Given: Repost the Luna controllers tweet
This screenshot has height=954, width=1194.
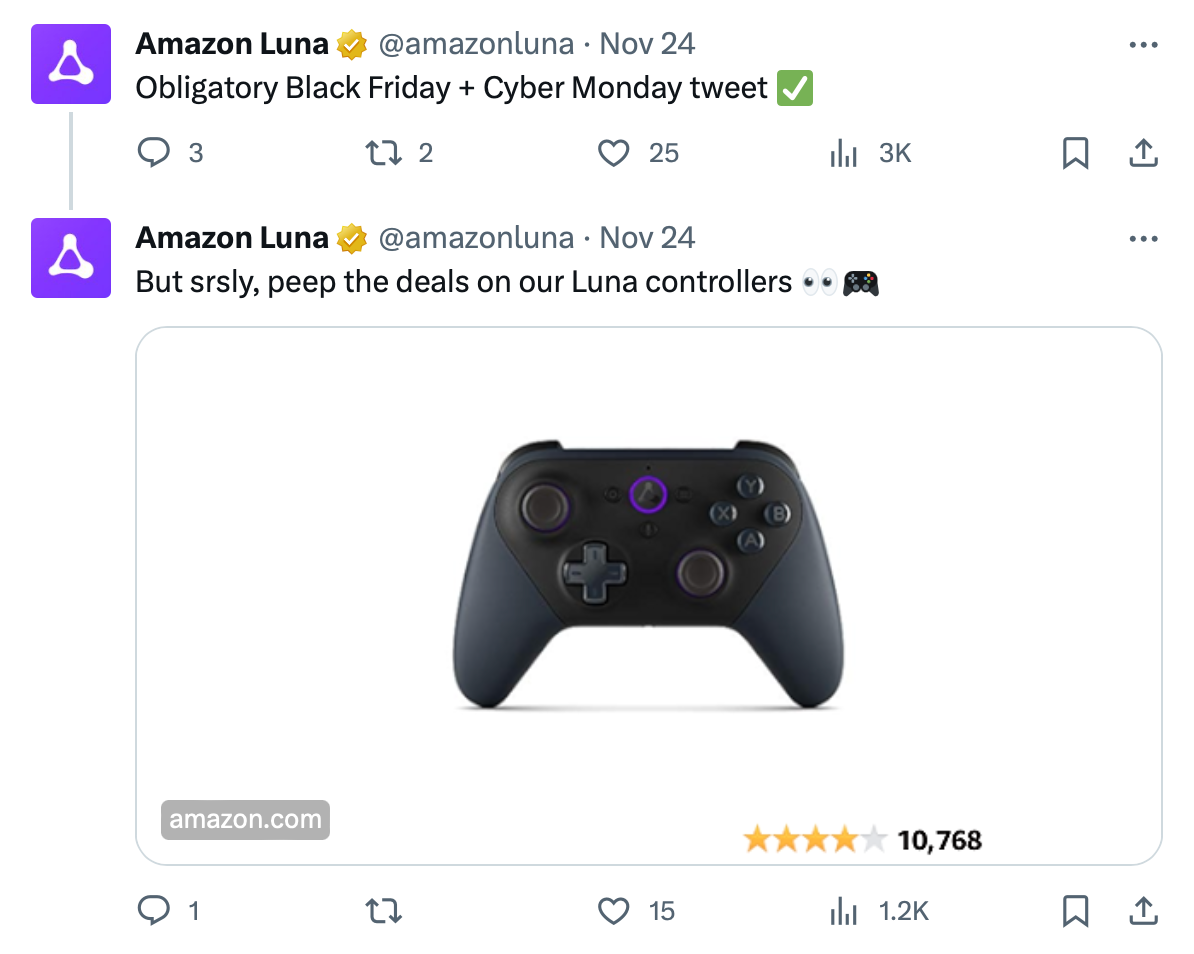Looking at the screenshot, I should (x=381, y=911).
